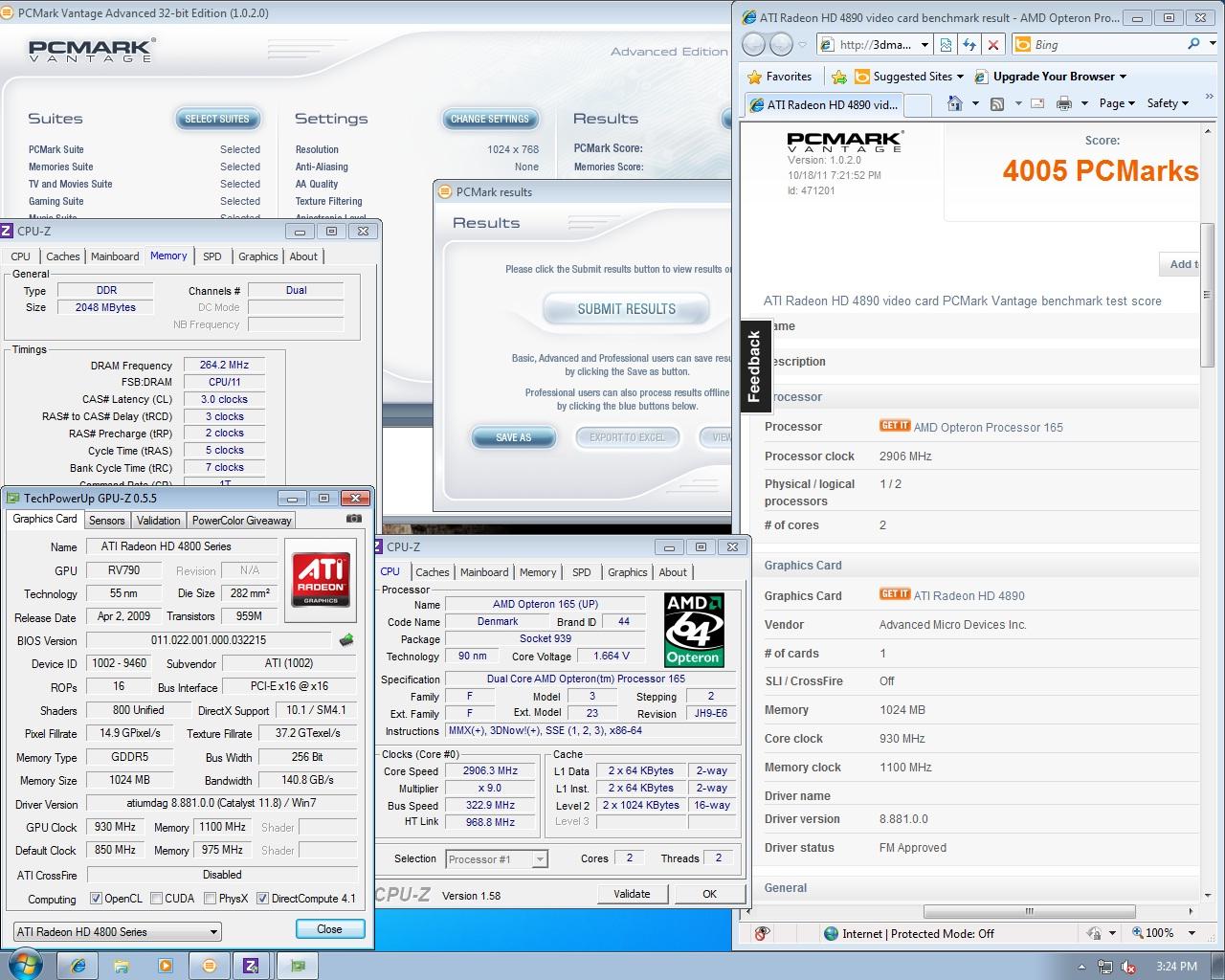Click the Home icon in the IE command bar
This screenshot has width=1225, height=980.
pyautogui.click(x=954, y=103)
